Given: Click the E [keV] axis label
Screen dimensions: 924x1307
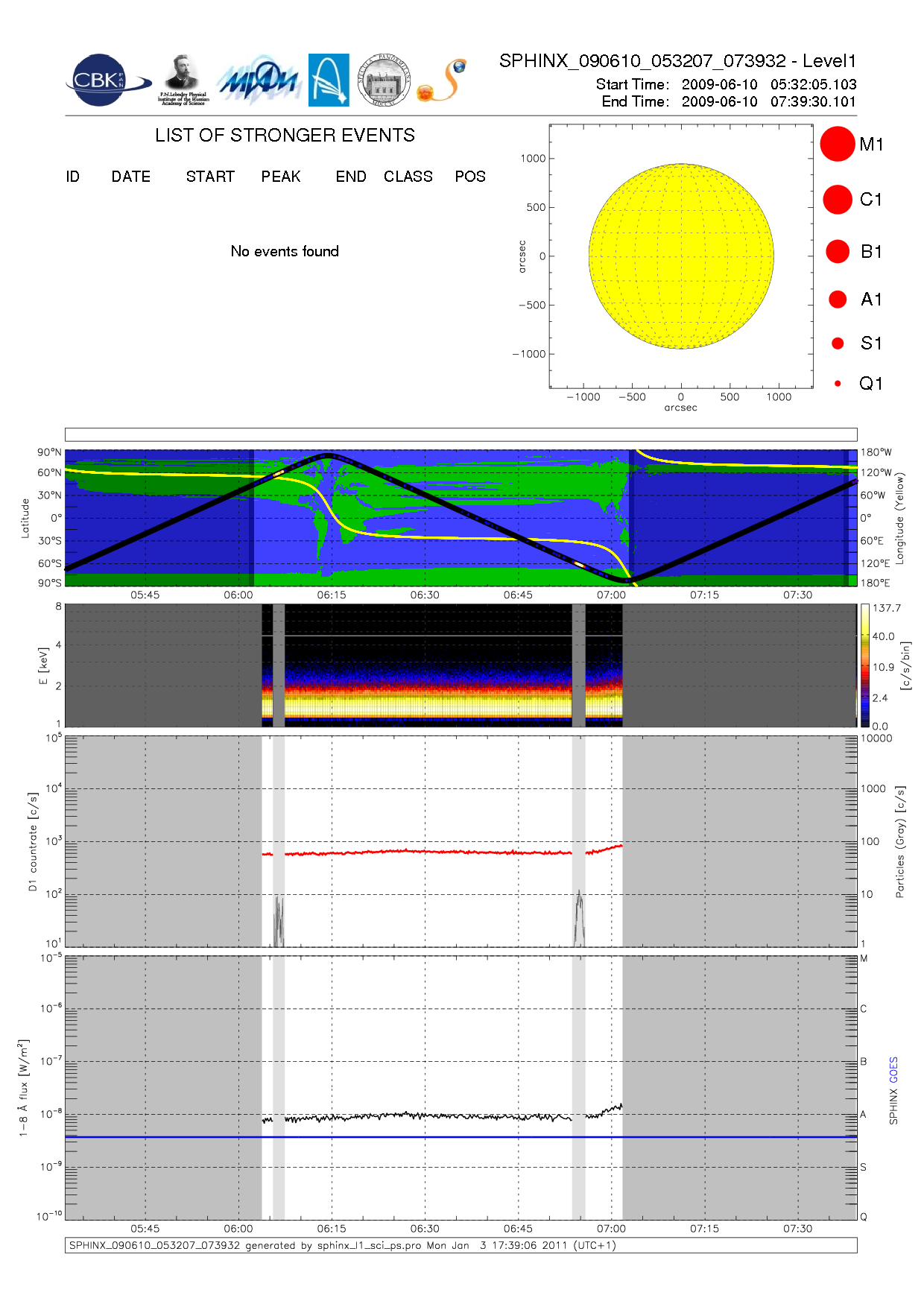Looking at the screenshot, I should pos(43,665).
